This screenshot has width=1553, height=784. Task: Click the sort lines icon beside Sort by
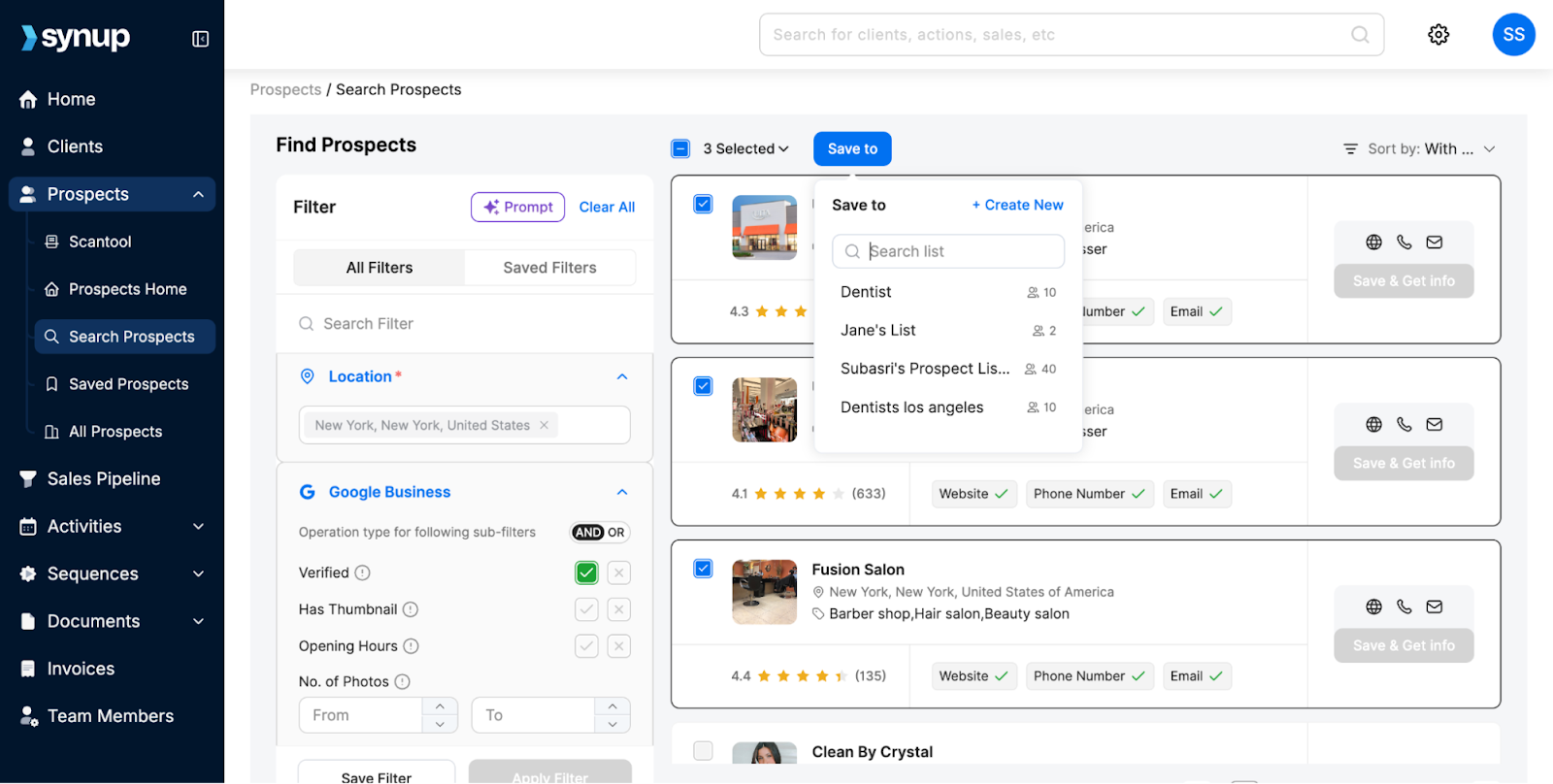[x=1350, y=148]
